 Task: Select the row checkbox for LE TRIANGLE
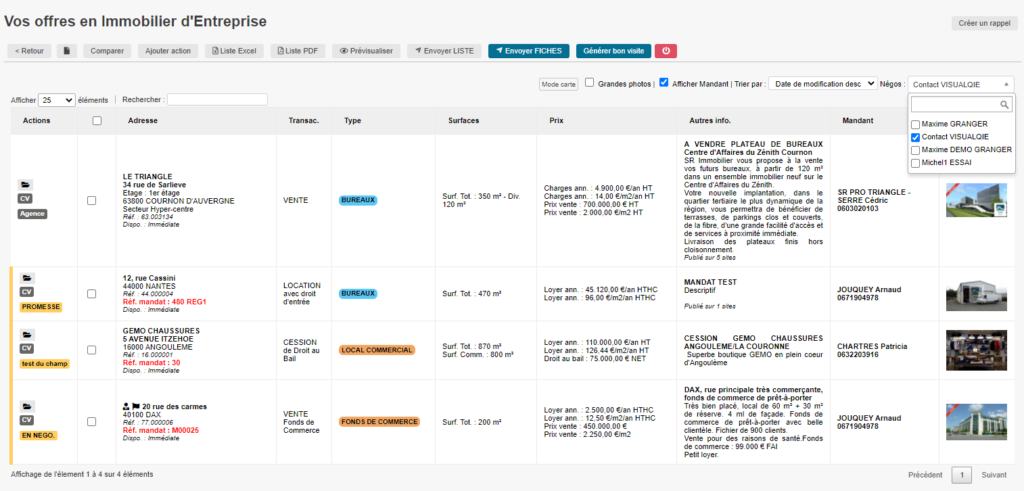[92, 200]
